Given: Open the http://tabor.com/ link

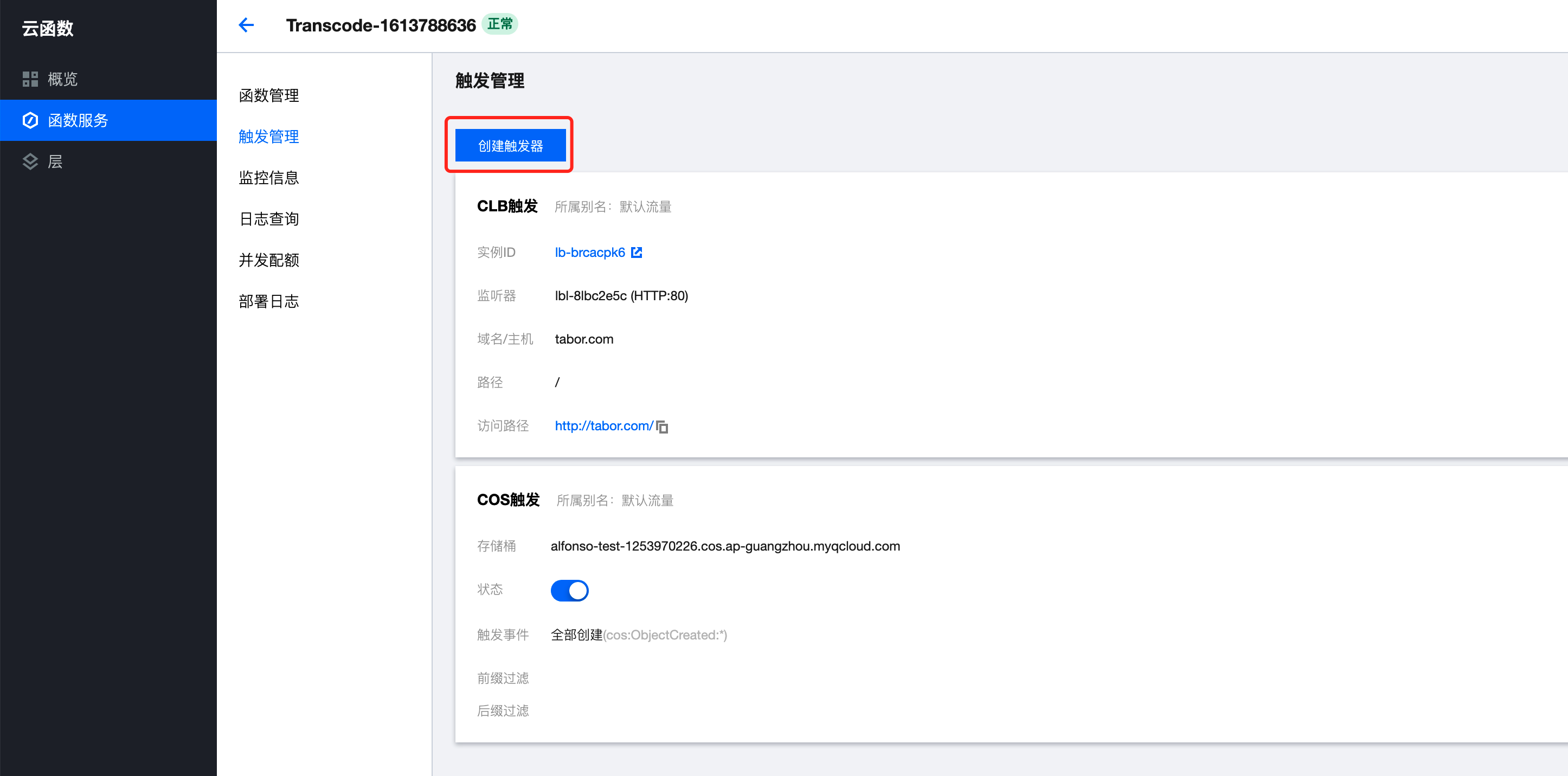Looking at the screenshot, I should 604,426.
